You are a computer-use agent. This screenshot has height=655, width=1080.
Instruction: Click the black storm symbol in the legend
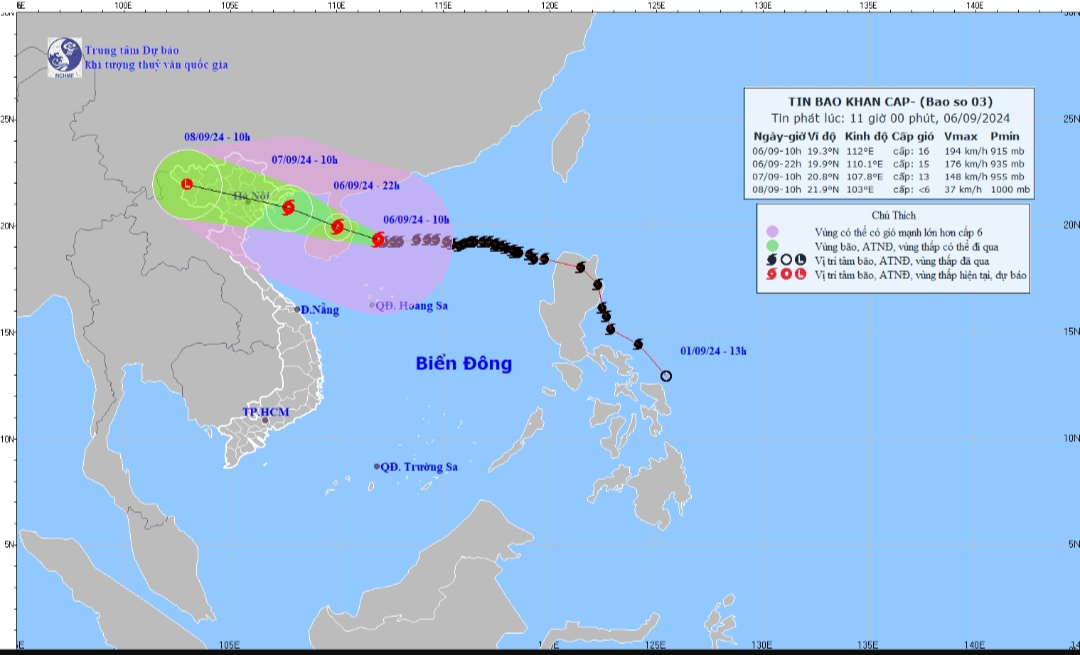pos(772,259)
